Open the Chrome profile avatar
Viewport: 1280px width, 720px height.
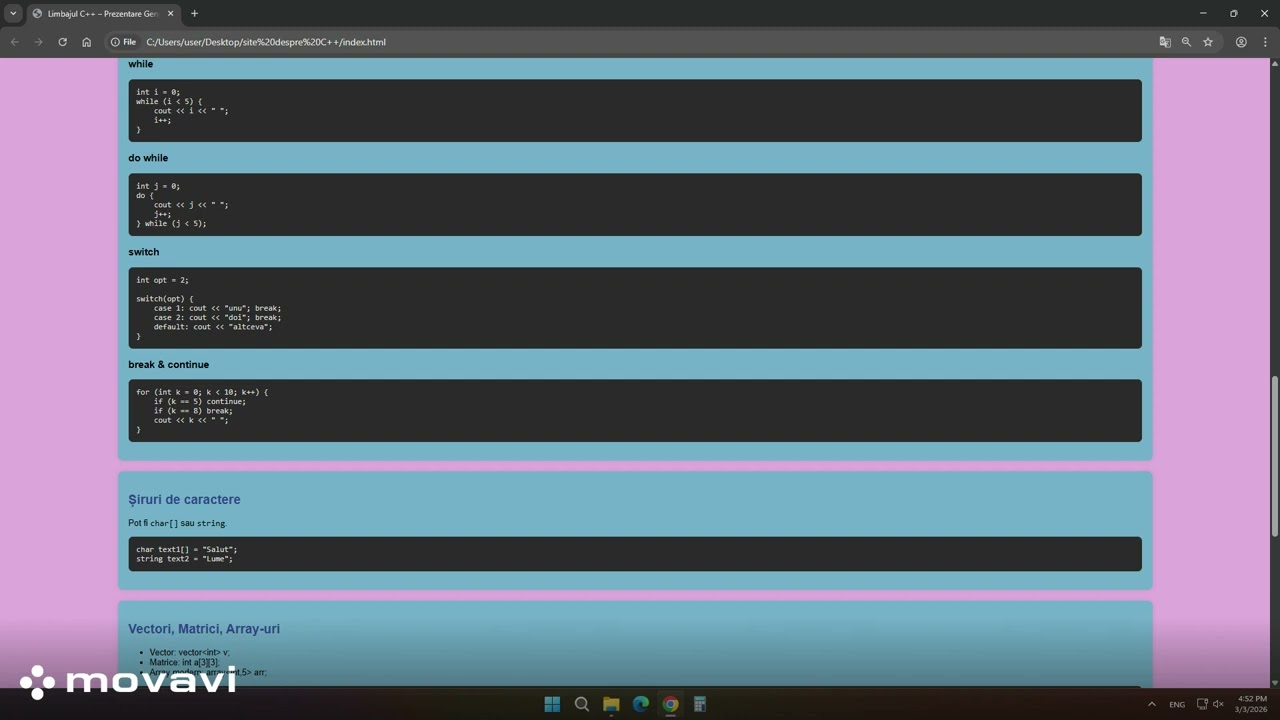pos(1241,42)
